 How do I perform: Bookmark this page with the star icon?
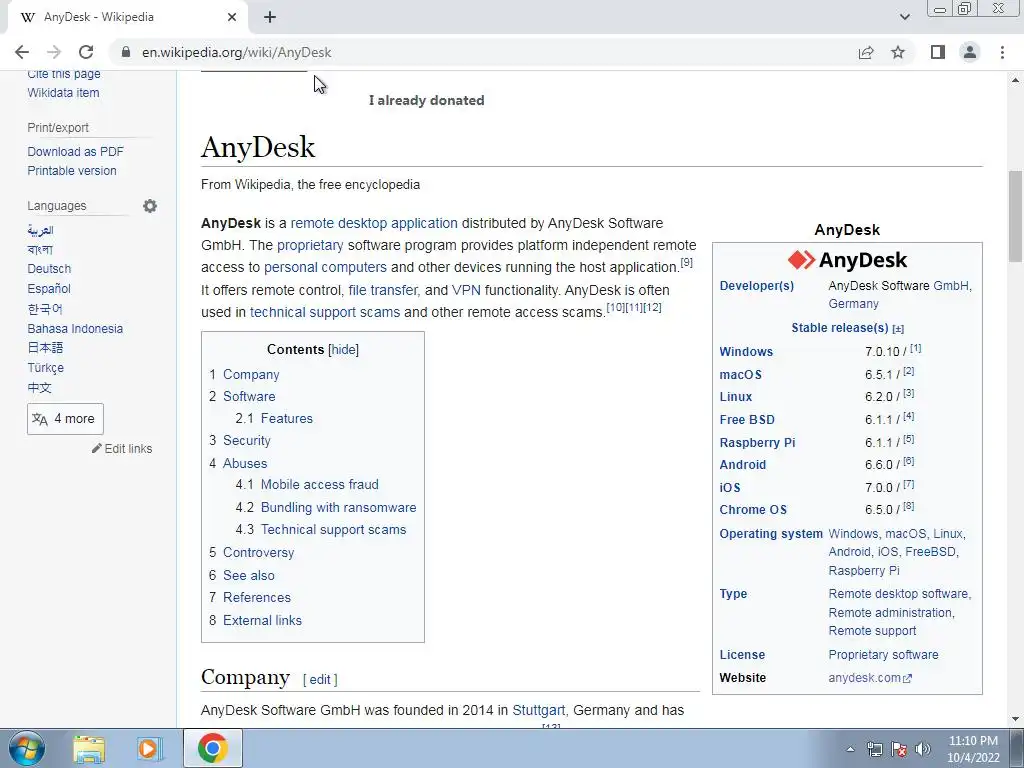point(898,52)
